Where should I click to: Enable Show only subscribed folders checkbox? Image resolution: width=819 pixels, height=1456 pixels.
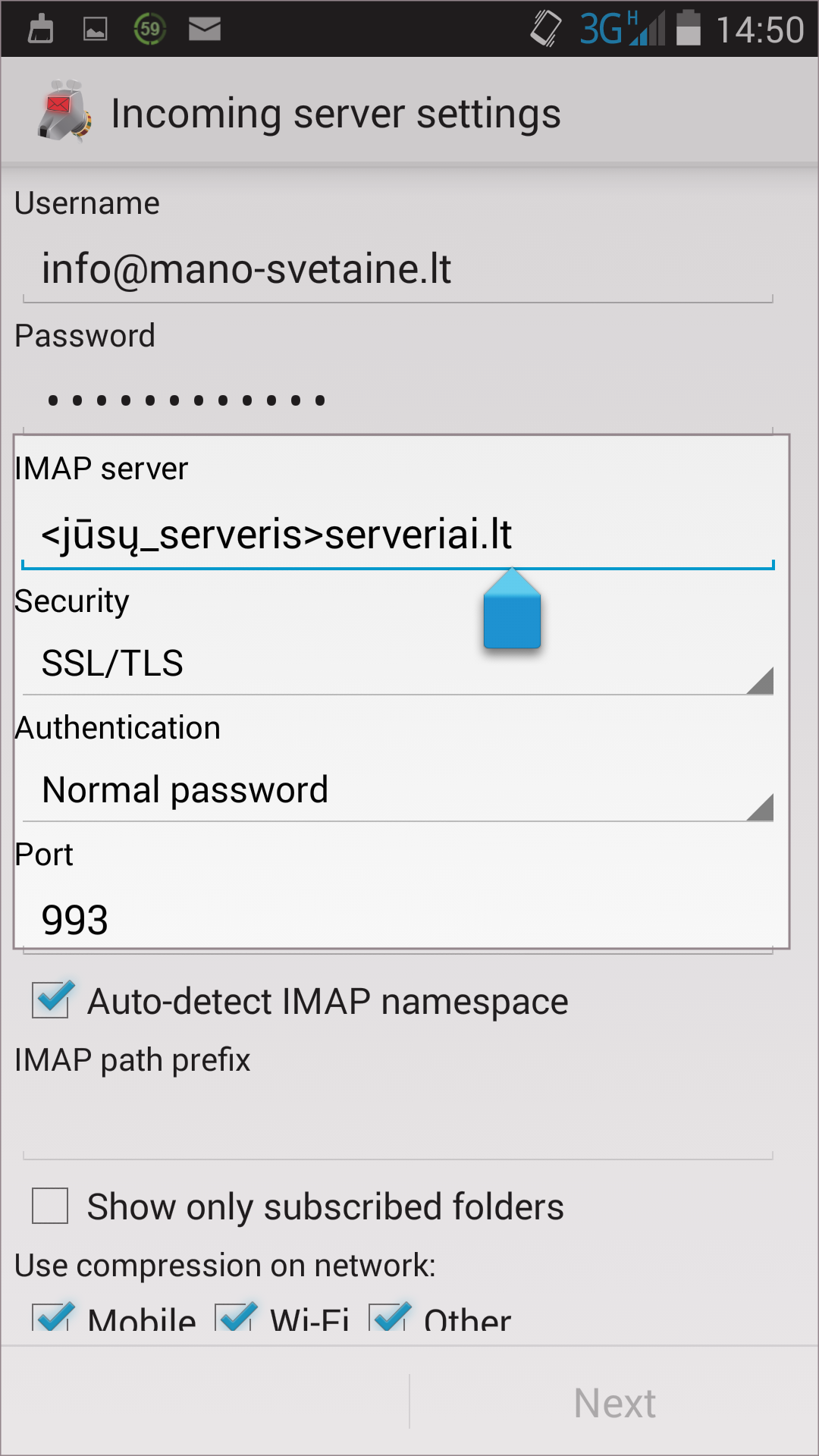[51, 1206]
